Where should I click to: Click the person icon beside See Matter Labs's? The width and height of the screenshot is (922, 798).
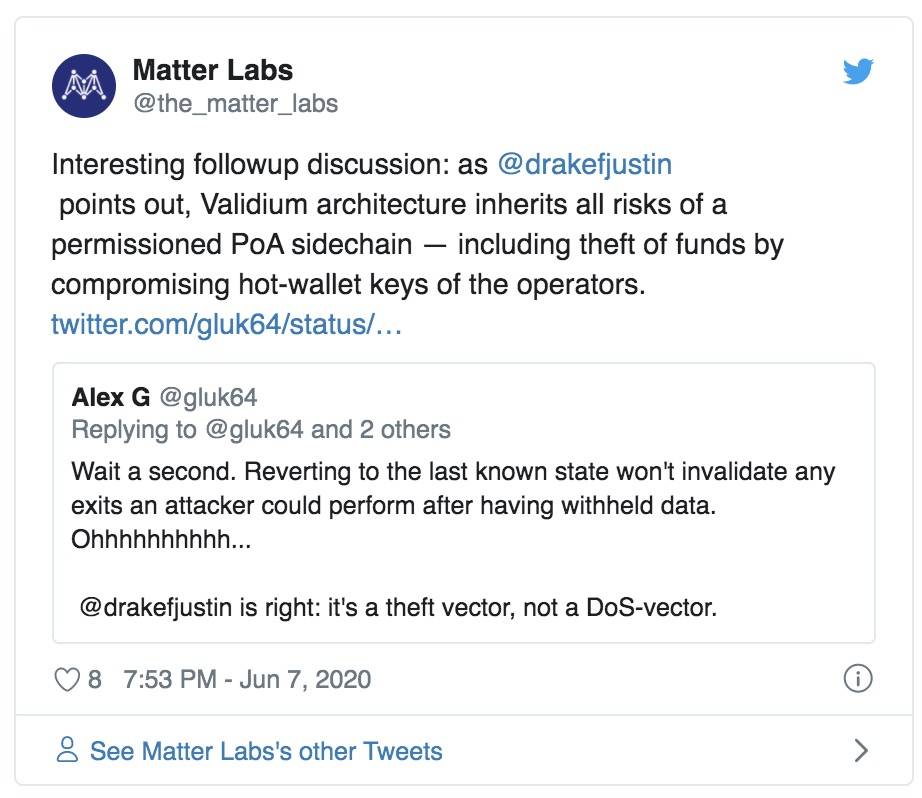coord(67,750)
